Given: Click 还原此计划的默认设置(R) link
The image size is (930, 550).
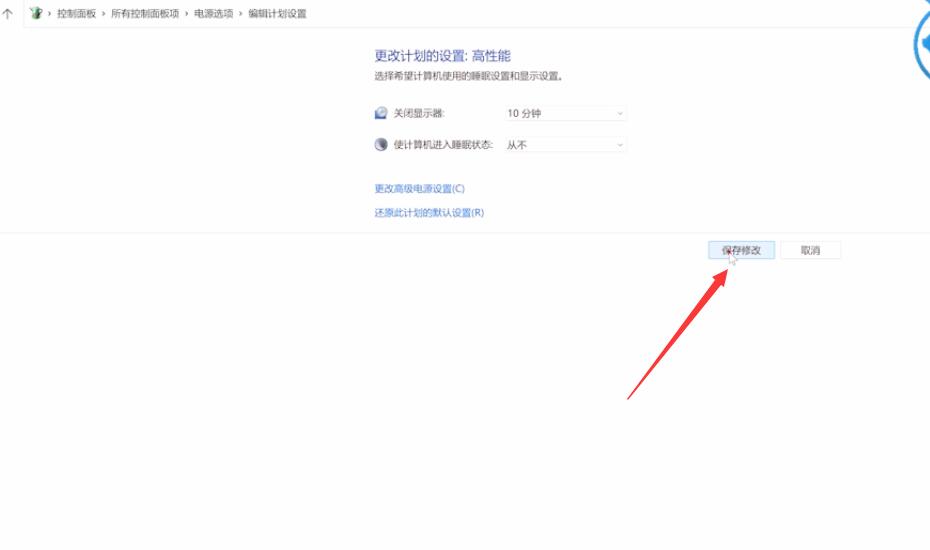Looking at the screenshot, I should coord(429,212).
